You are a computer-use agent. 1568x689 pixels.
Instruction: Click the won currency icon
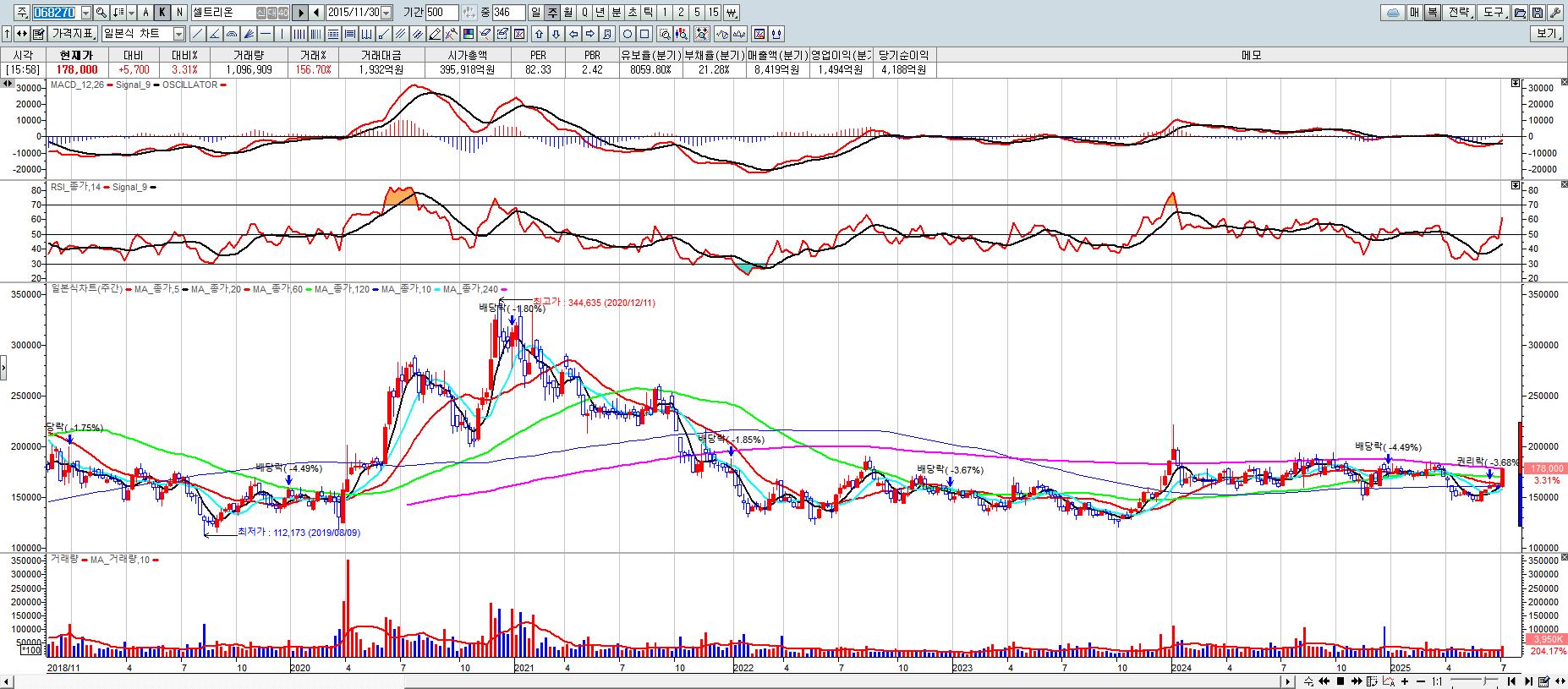click(x=731, y=13)
